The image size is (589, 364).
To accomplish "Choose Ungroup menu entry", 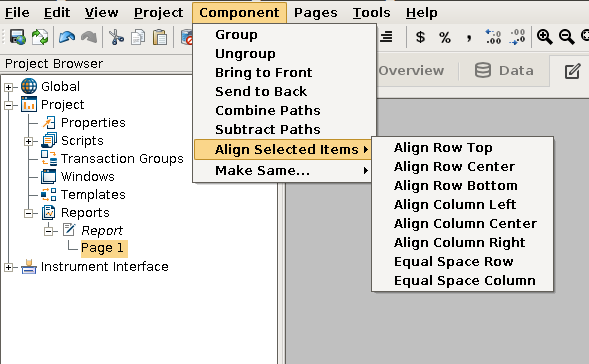I will pyautogui.click(x=284, y=54).
